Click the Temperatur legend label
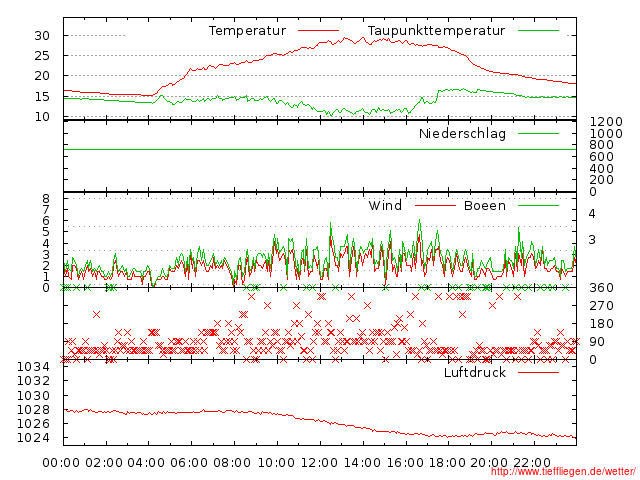The height and width of the screenshot is (480, 640). (x=247, y=31)
